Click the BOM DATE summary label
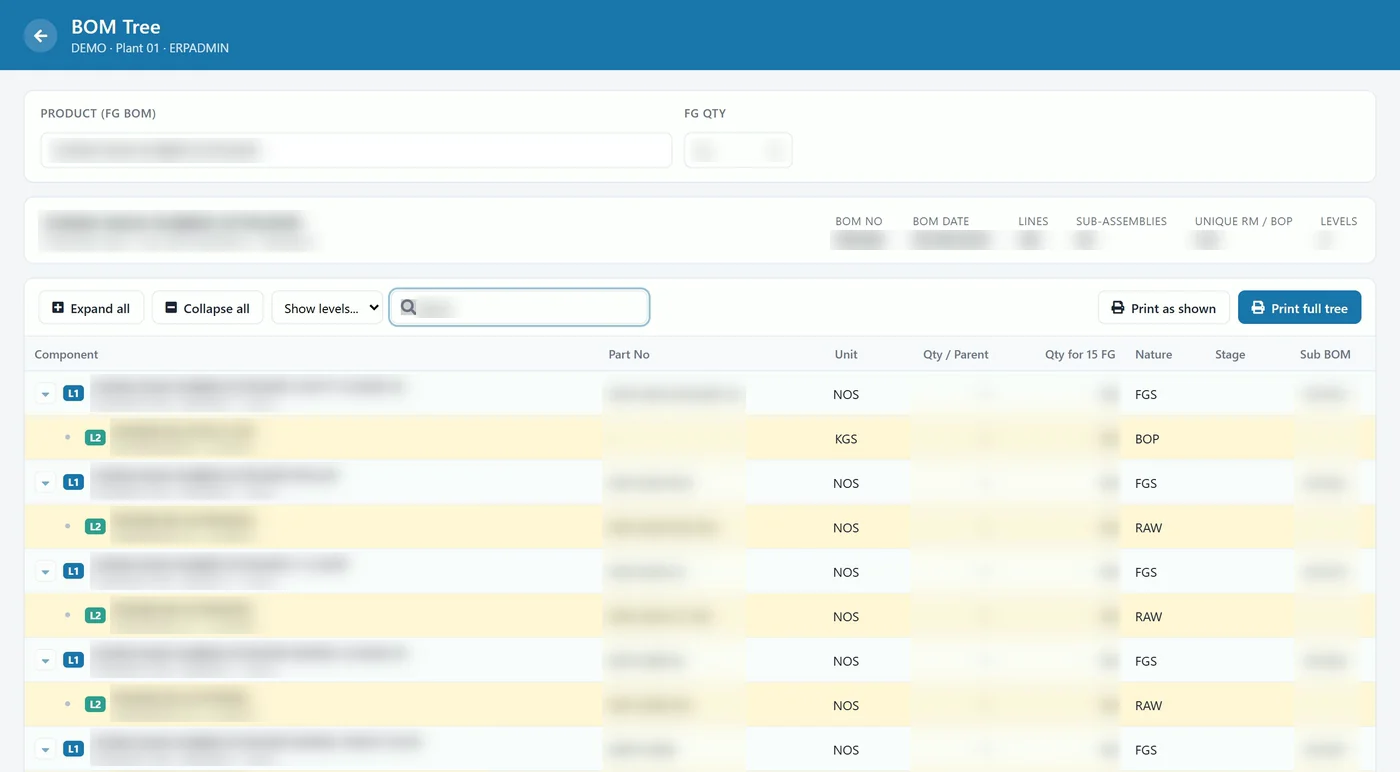The height and width of the screenshot is (772, 1400). [941, 221]
